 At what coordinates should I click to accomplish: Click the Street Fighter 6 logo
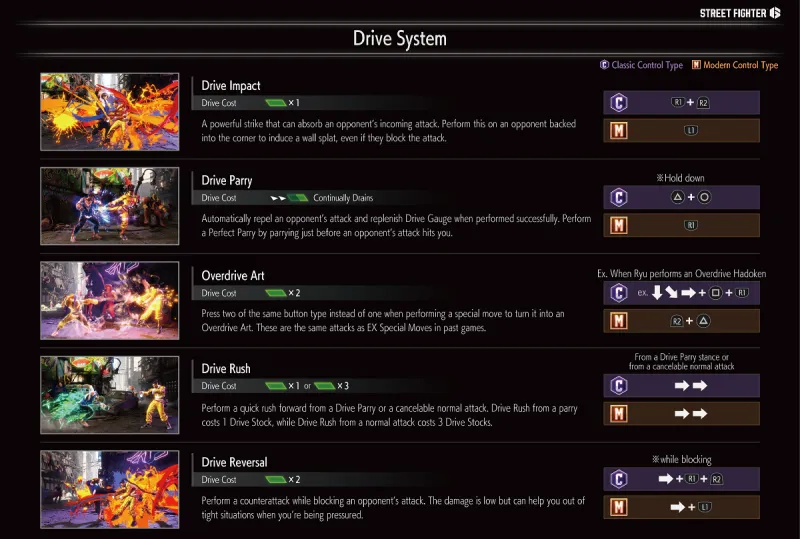point(740,13)
